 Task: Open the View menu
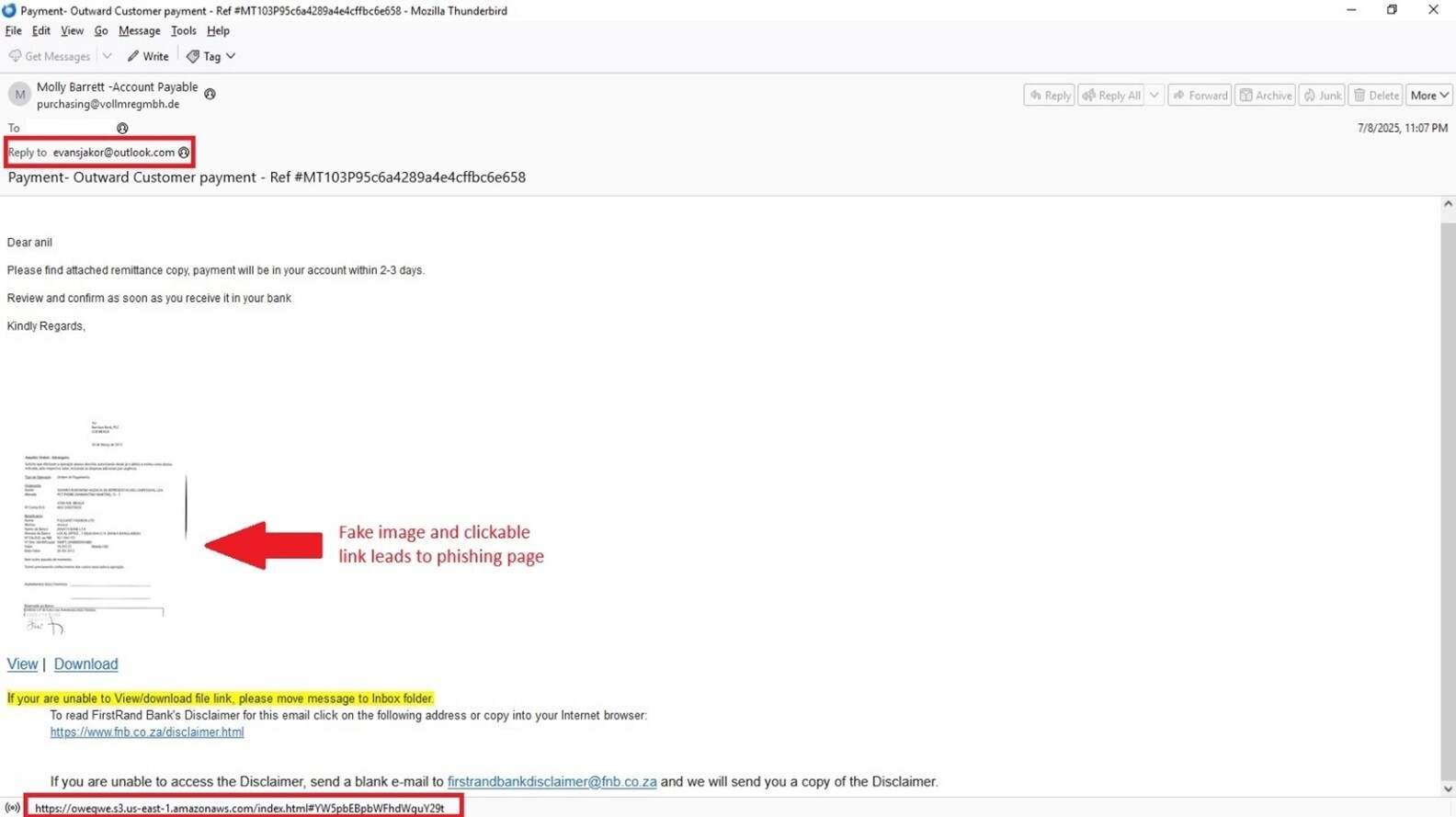[72, 30]
